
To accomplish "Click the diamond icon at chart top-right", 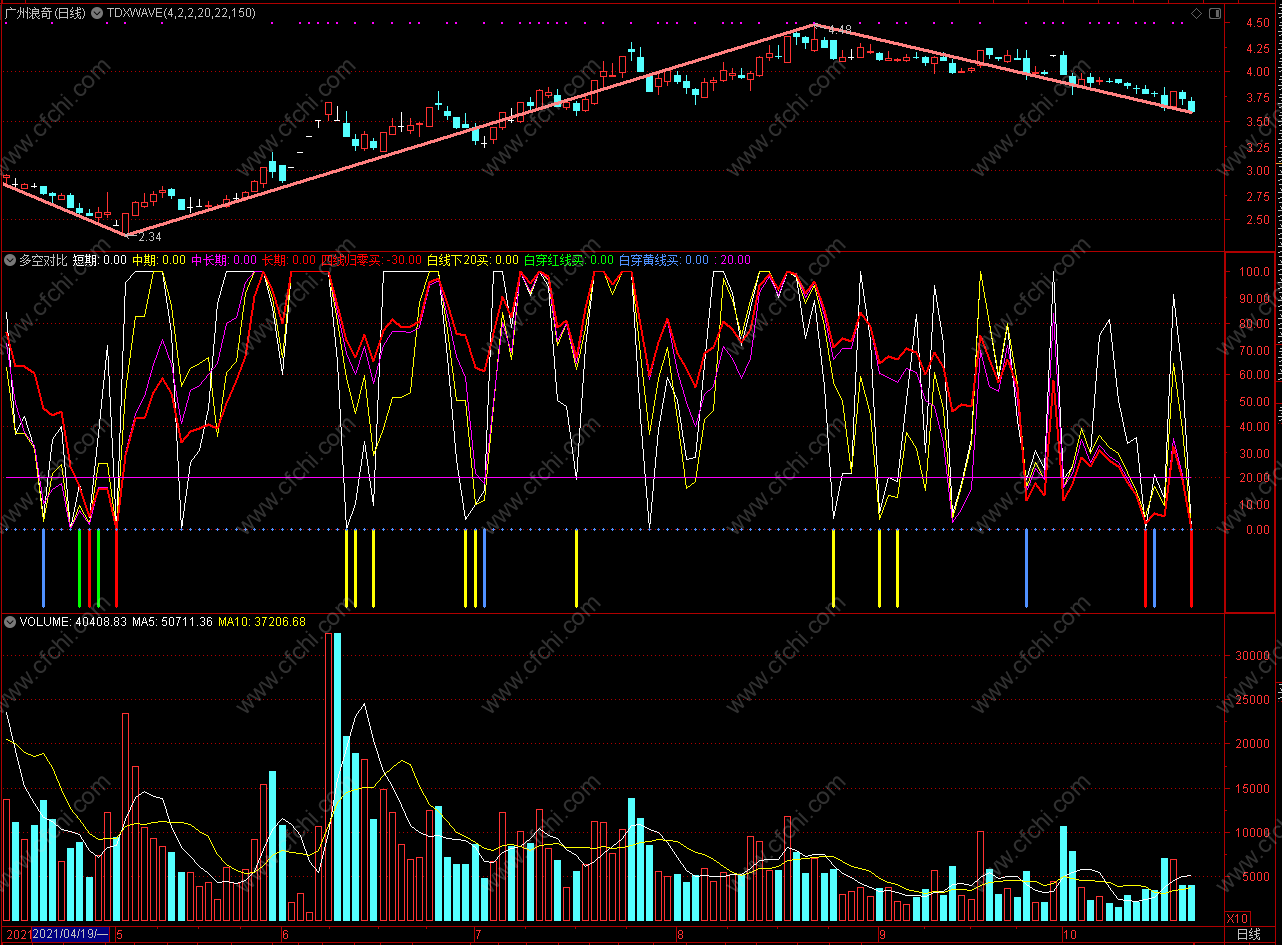I will click(1197, 13).
